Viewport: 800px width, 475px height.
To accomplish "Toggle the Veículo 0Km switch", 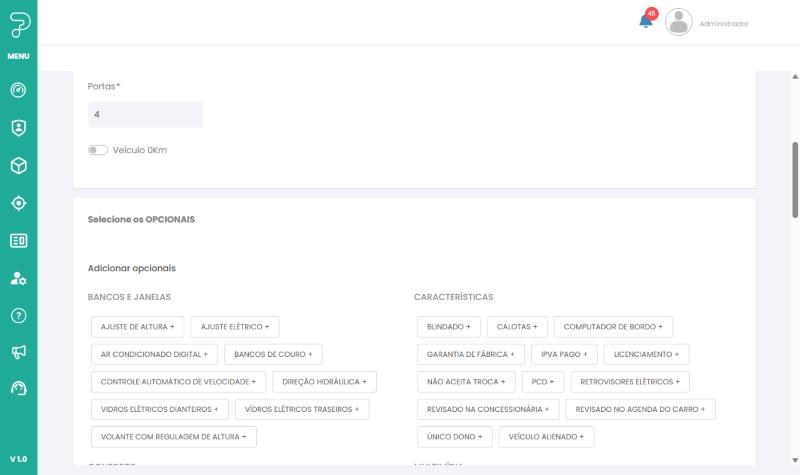I will pos(97,150).
